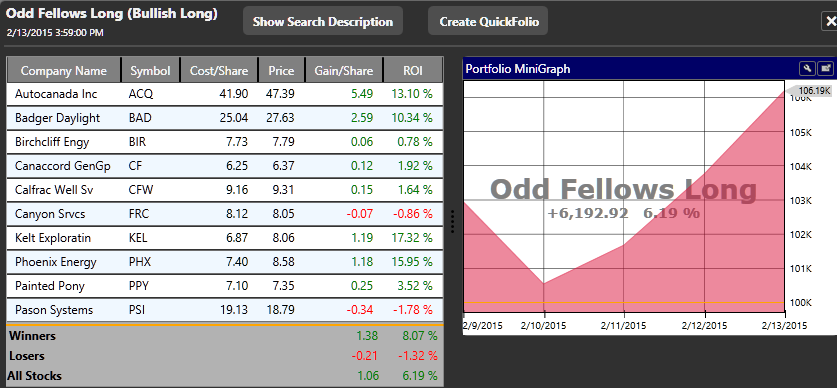Open MiniGraph settings wrench icon
This screenshot has width=837, height=388.
tap(808, 68)
